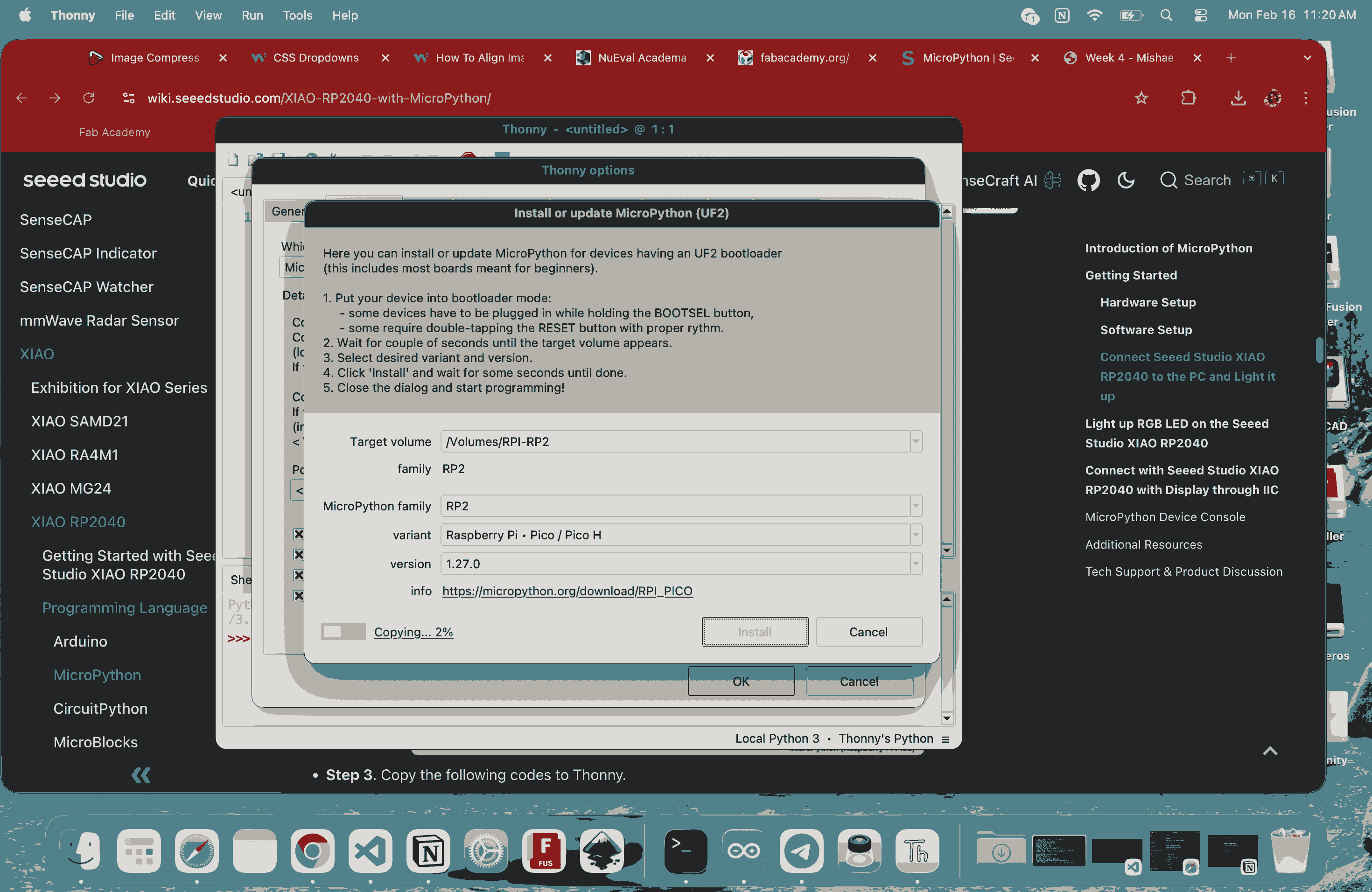
Task: Expand the variant dropdown
Action: (x=916, y=535)
